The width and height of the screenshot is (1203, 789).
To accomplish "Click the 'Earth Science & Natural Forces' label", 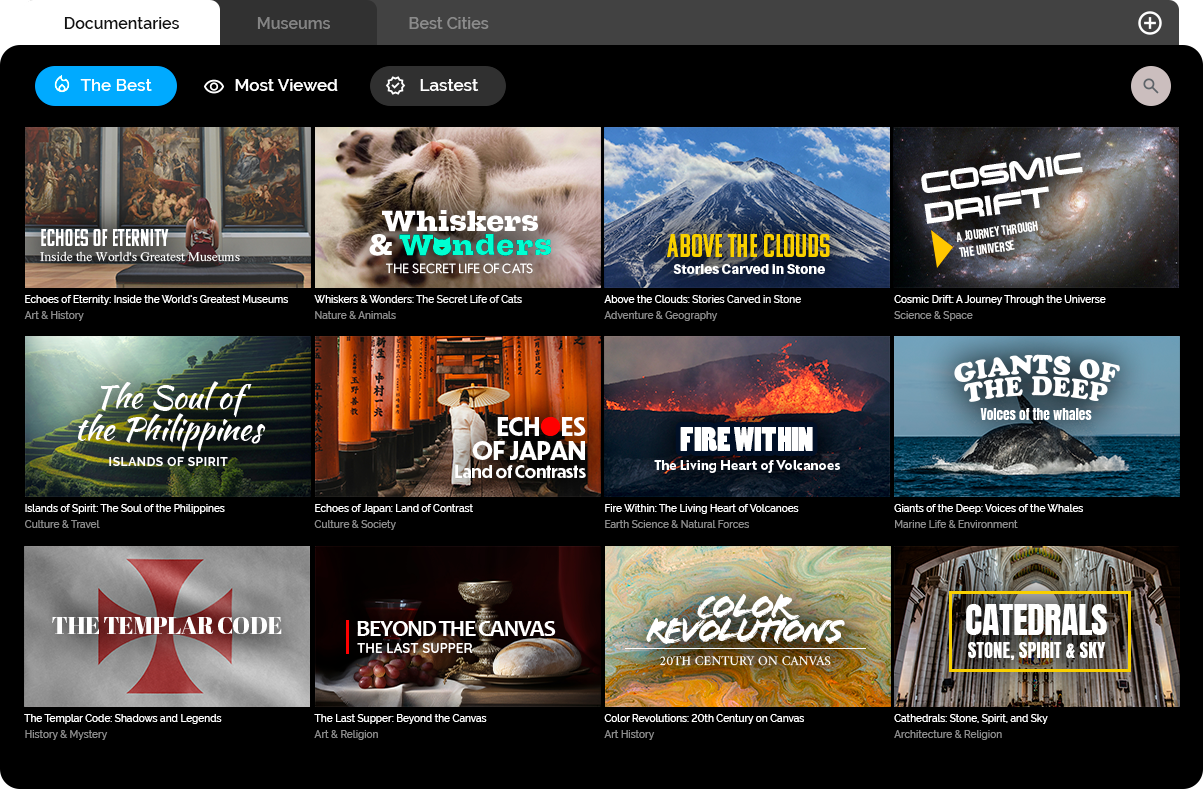I will (x=677, y=524).
